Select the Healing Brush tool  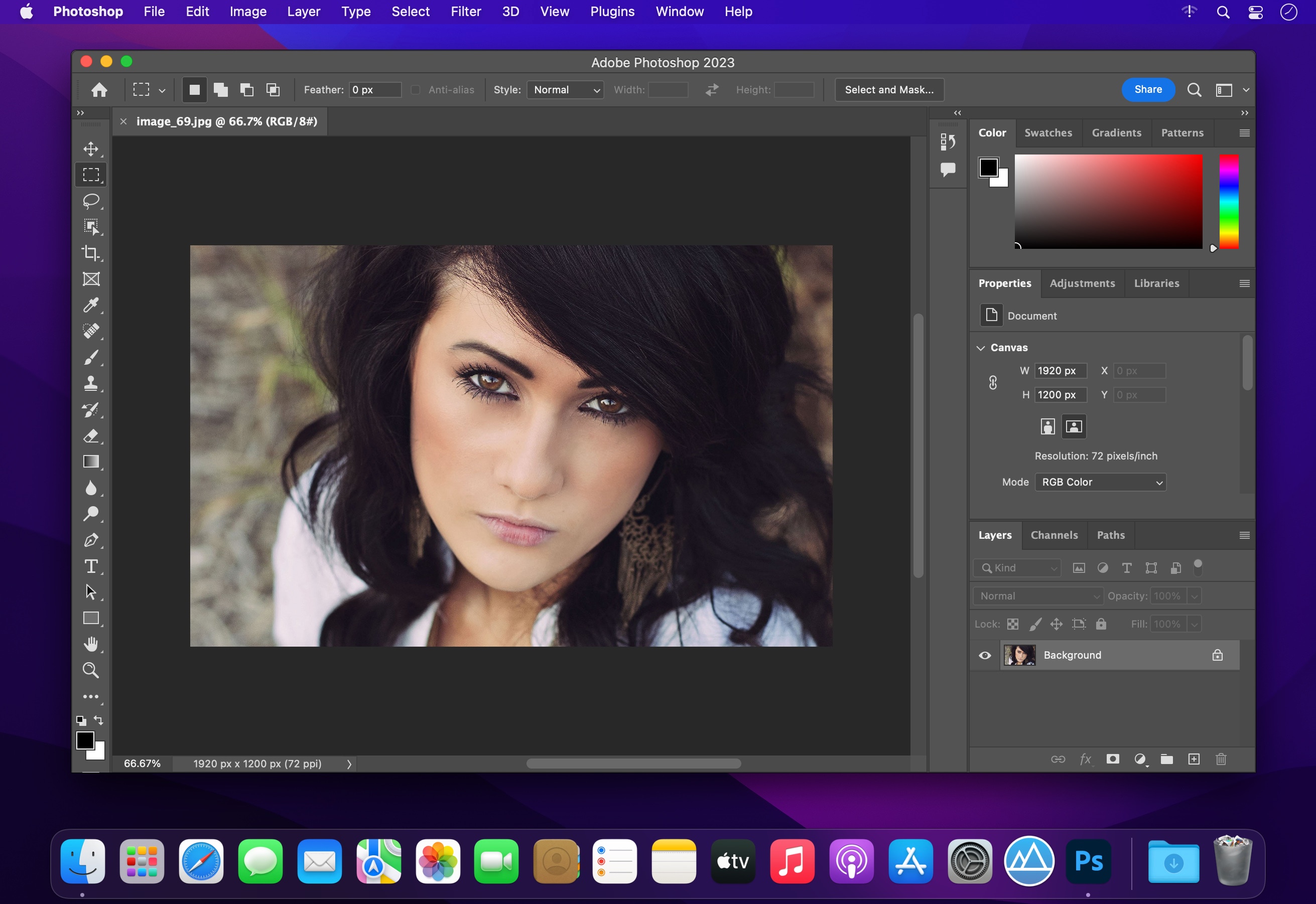pos(92,331)
